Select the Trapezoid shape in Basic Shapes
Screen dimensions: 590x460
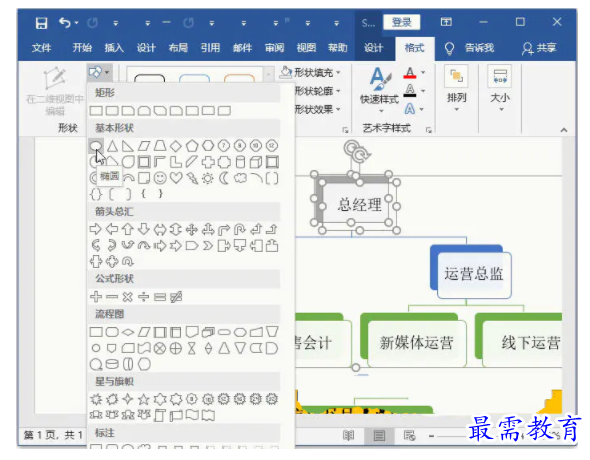coord(160,146)
